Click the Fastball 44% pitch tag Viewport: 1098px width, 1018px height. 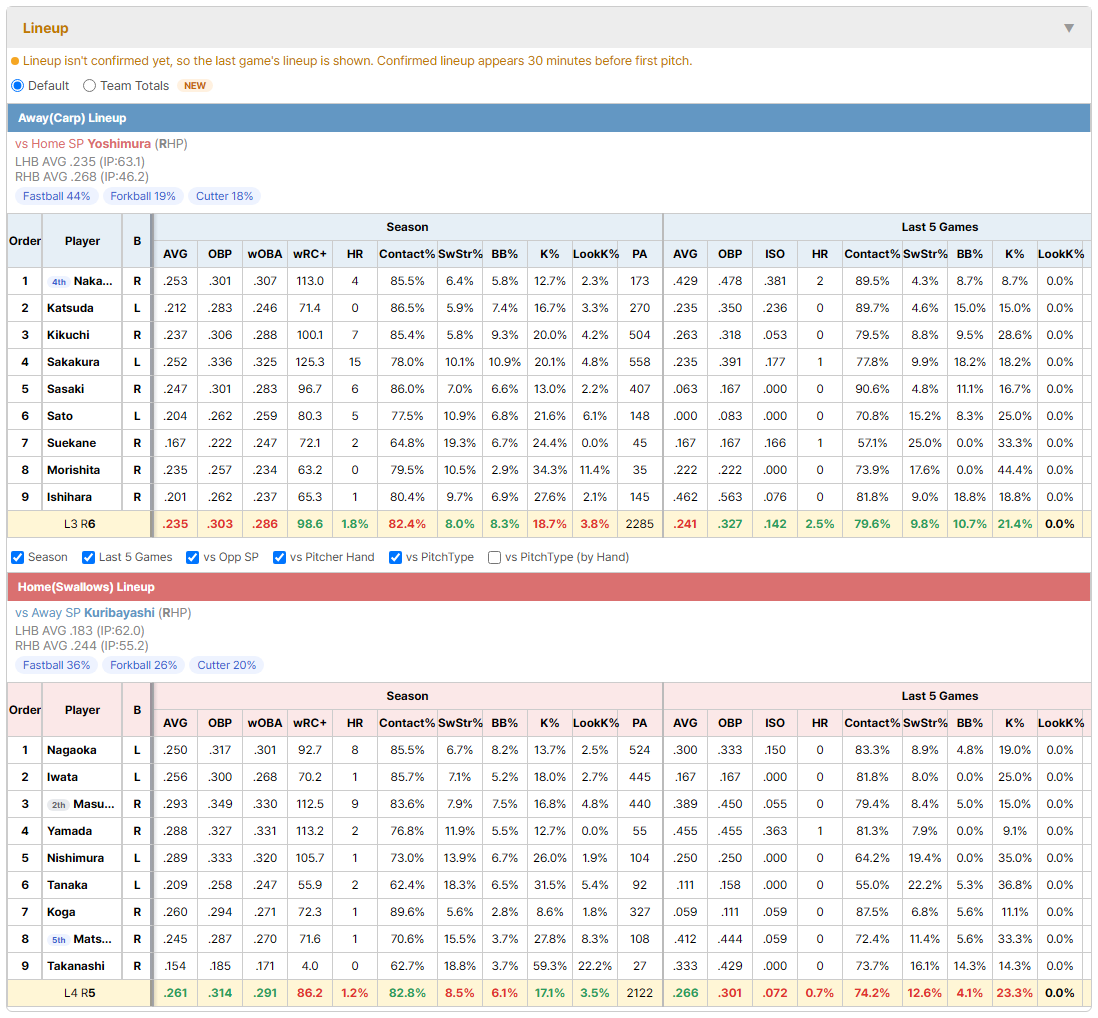click(x=57, y=196)
